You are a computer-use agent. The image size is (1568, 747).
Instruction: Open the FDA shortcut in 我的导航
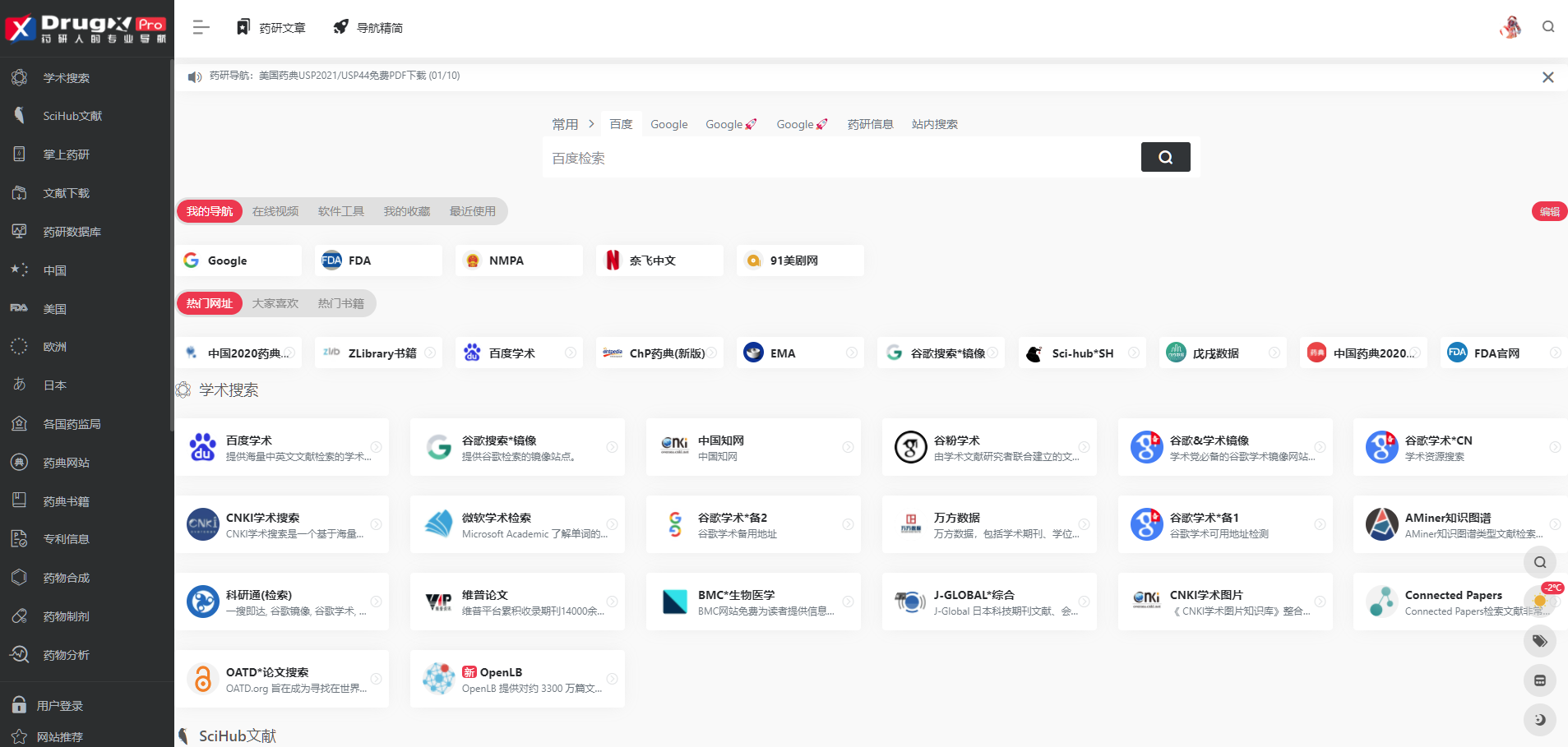click(378, 261)
